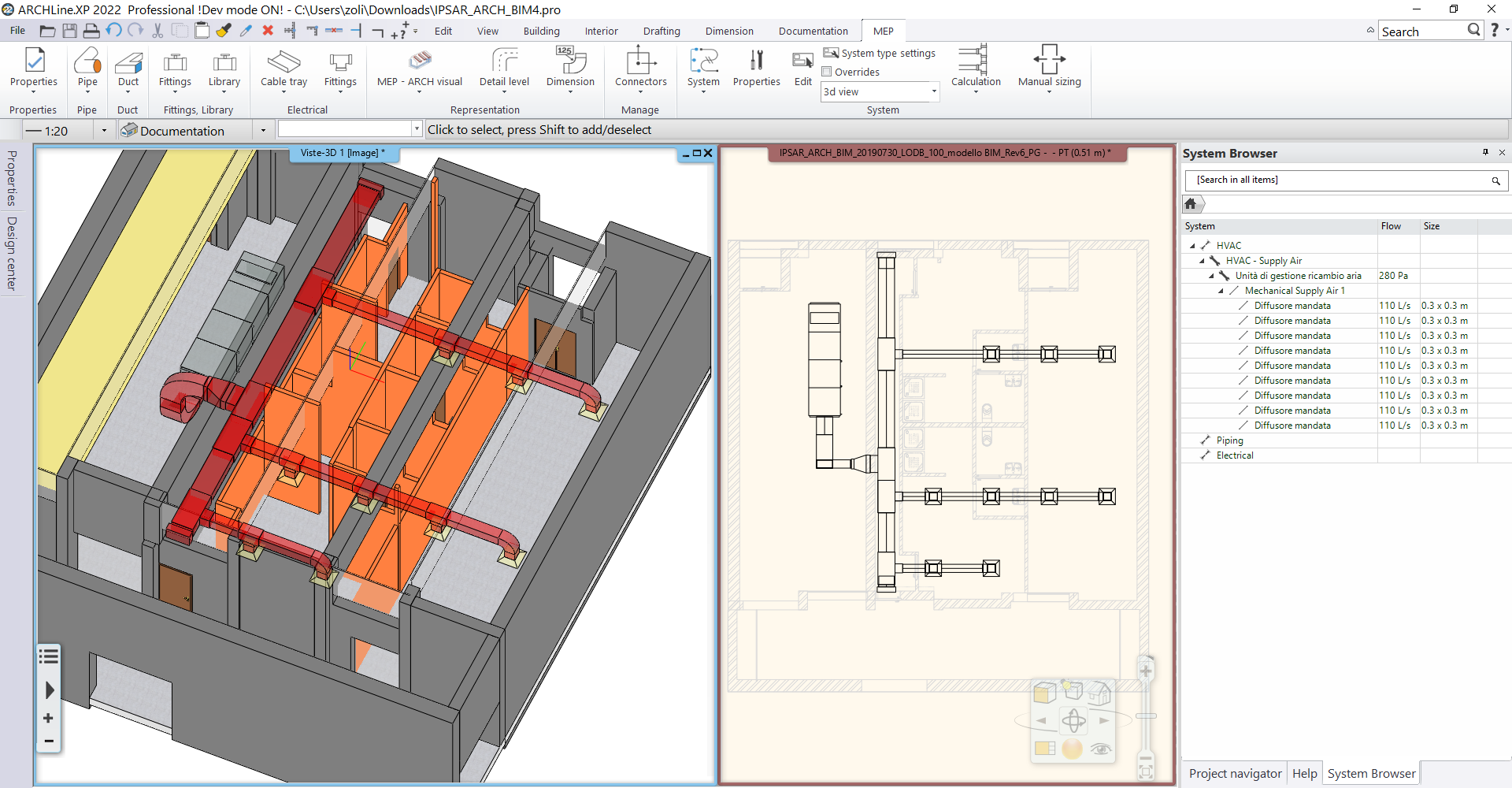Open the Drafting ribbon tab
The image size is (1512, 788).
661,32
